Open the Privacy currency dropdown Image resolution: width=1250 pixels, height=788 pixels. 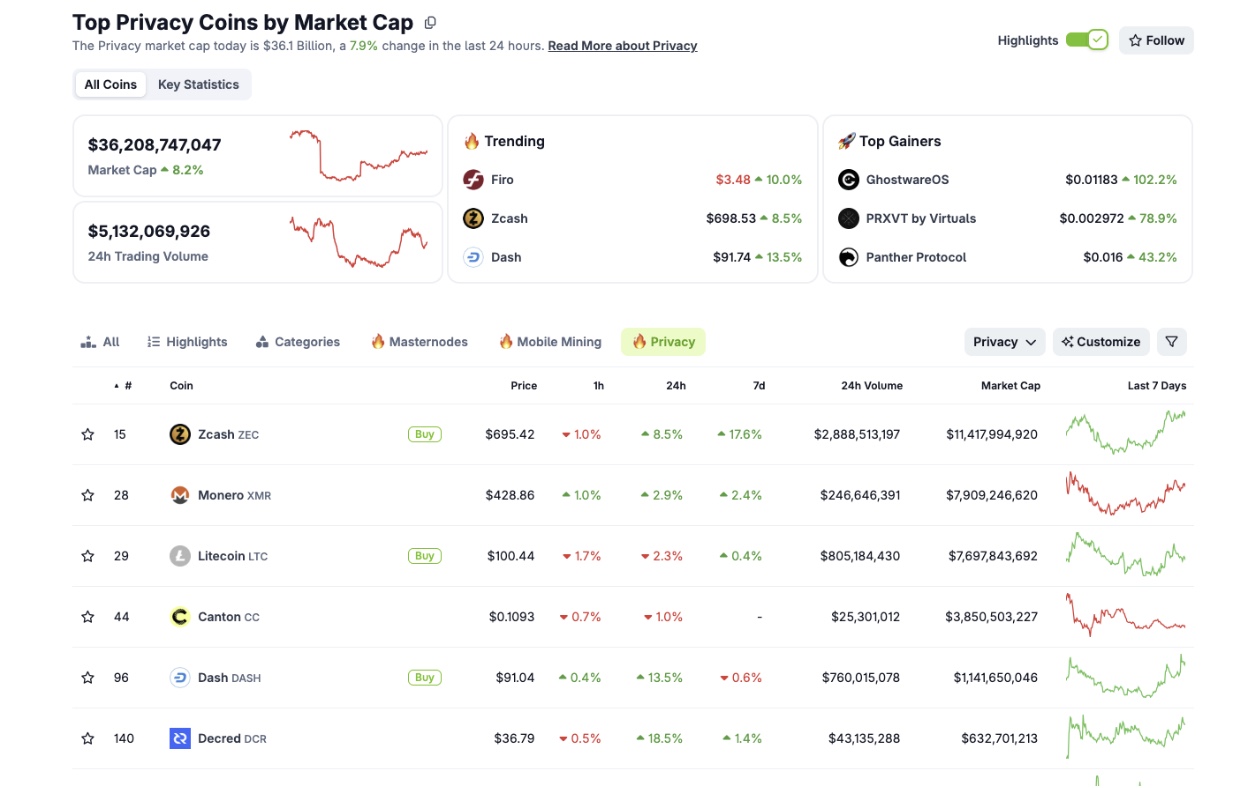point(1004,341)
